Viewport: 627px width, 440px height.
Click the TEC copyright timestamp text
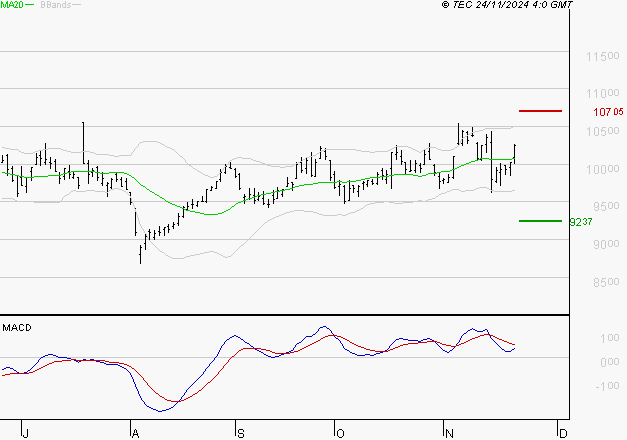click(507, 5)
